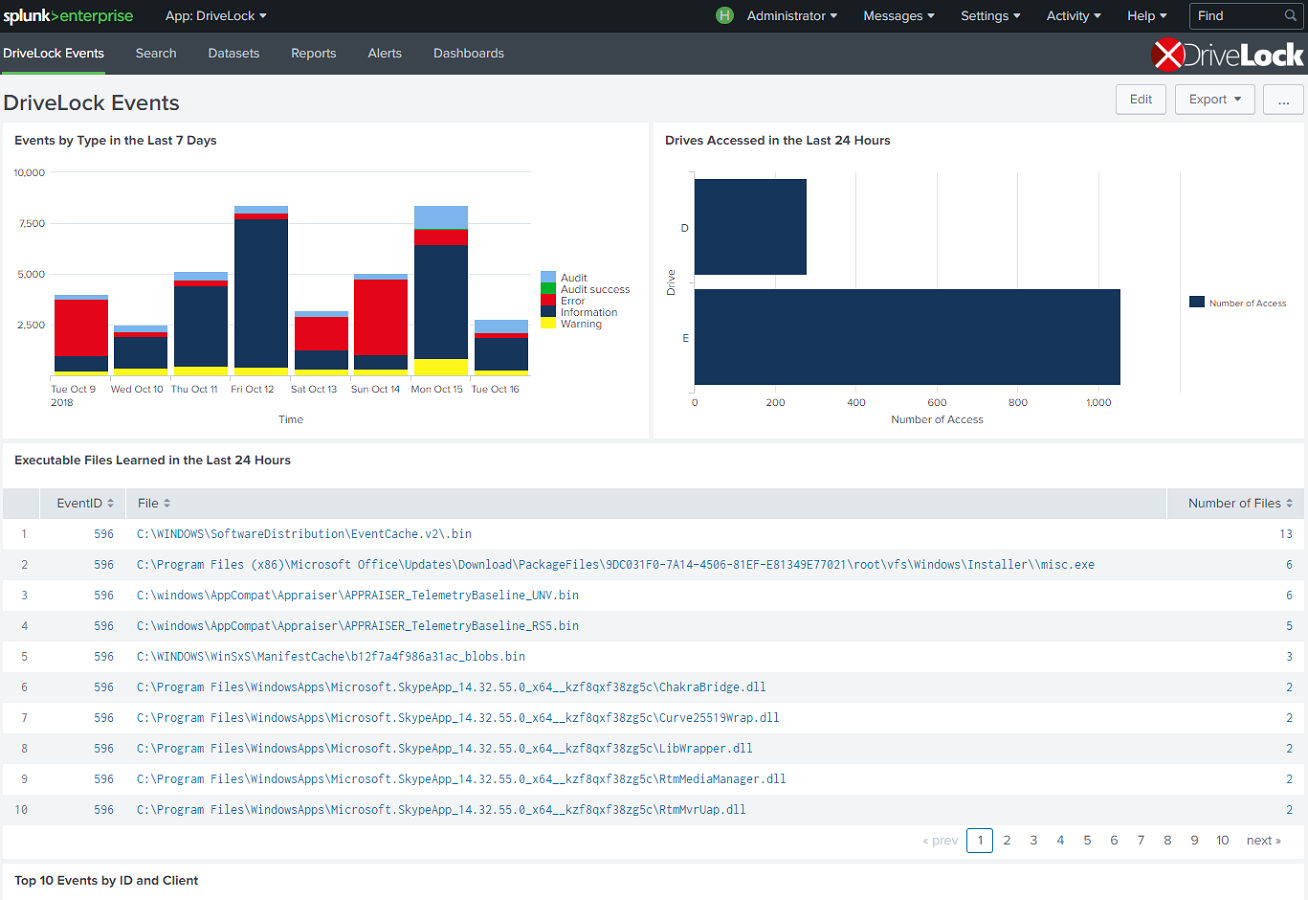Go to next page of results

pos(1263,841)
